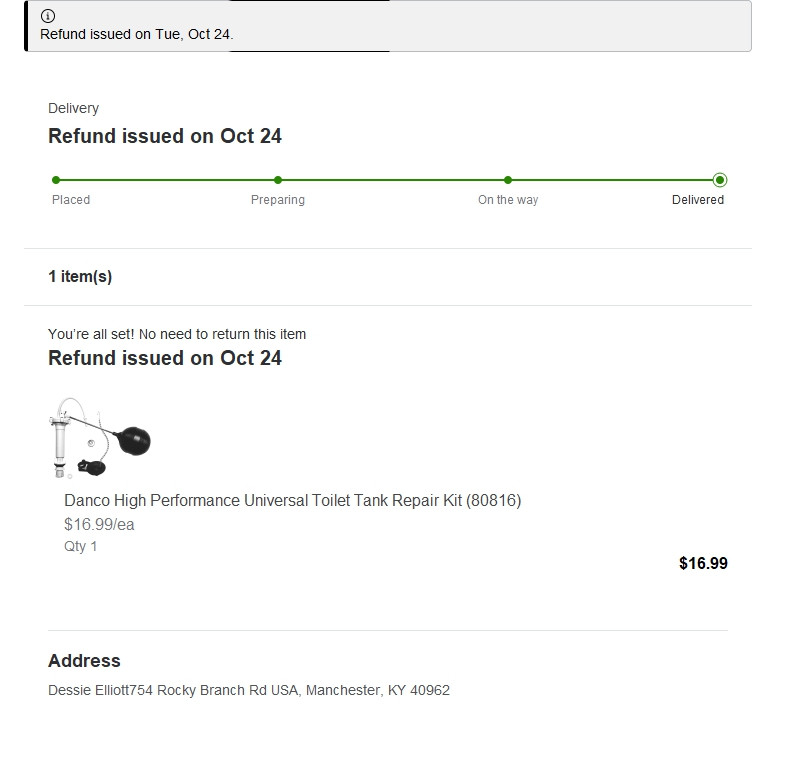This screenshot has height=766, width=800.
Task: Click the Dessie Elliott delivery address line
Action: pos(249,690)
